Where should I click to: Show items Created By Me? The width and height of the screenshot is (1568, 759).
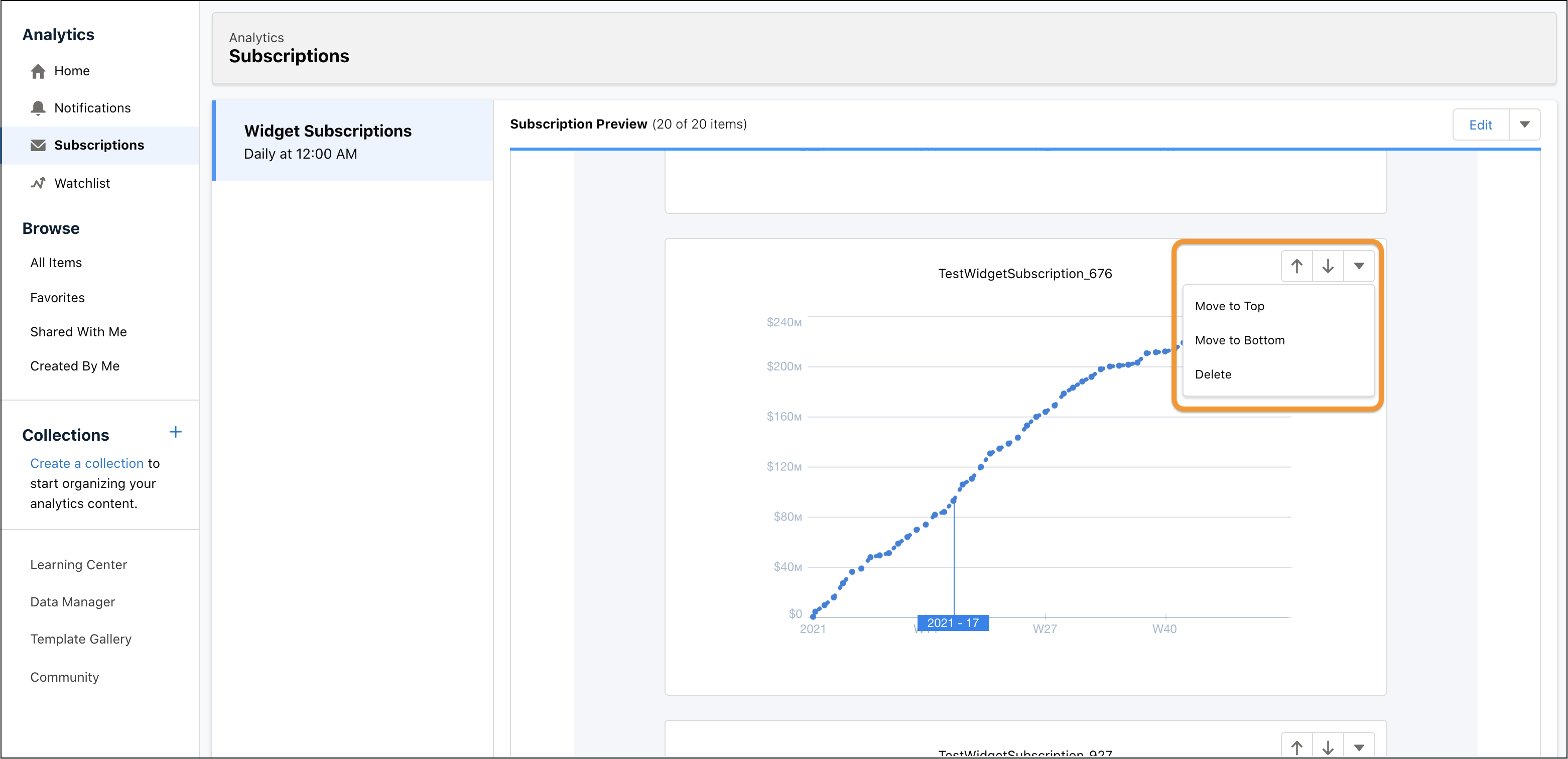click(x=75, y=366)
